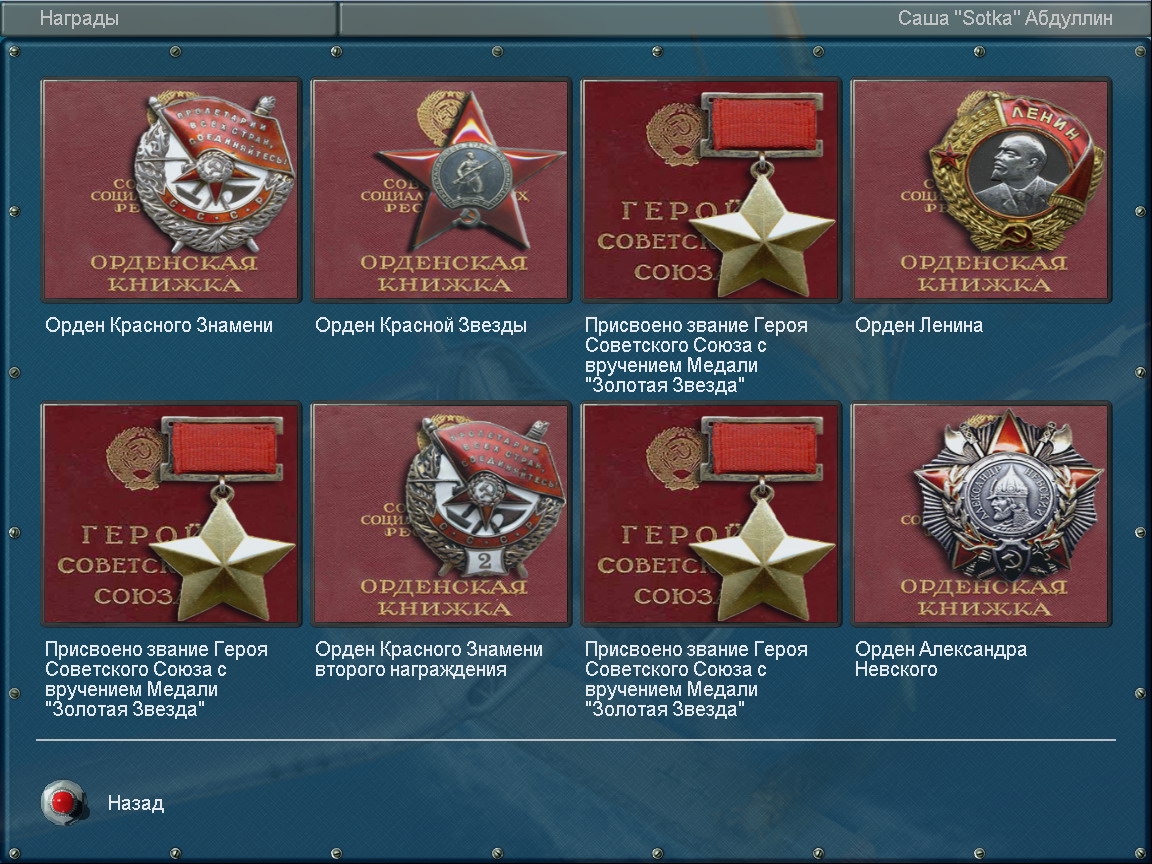Image resolution: width=1152 pixels, height=864 pixels.
Task: Go back via the "Назад" label
Action: click(x=136, y=803)
